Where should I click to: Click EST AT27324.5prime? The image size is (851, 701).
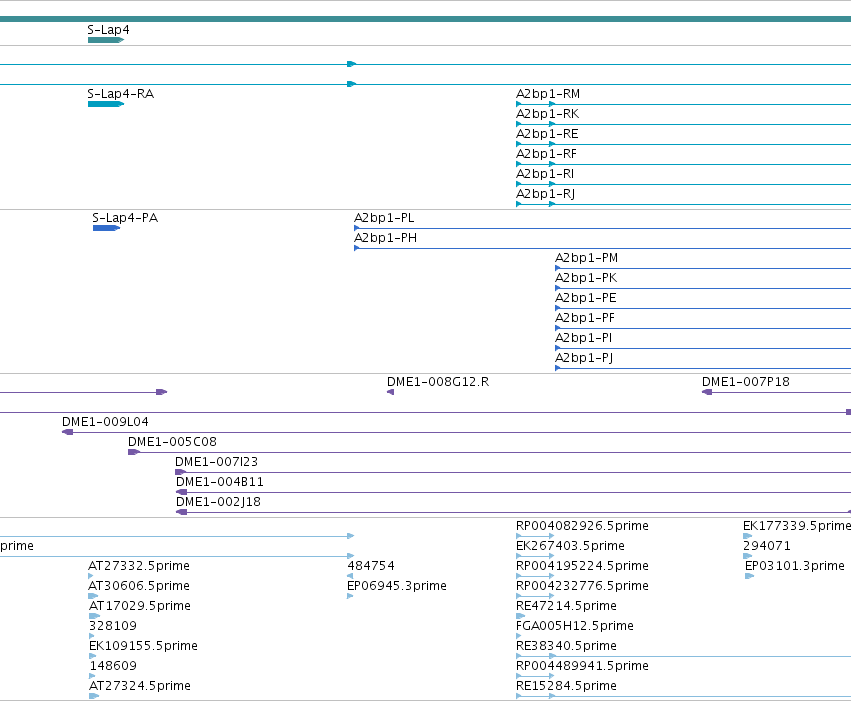pyautogui.click(x=140, y=686)
